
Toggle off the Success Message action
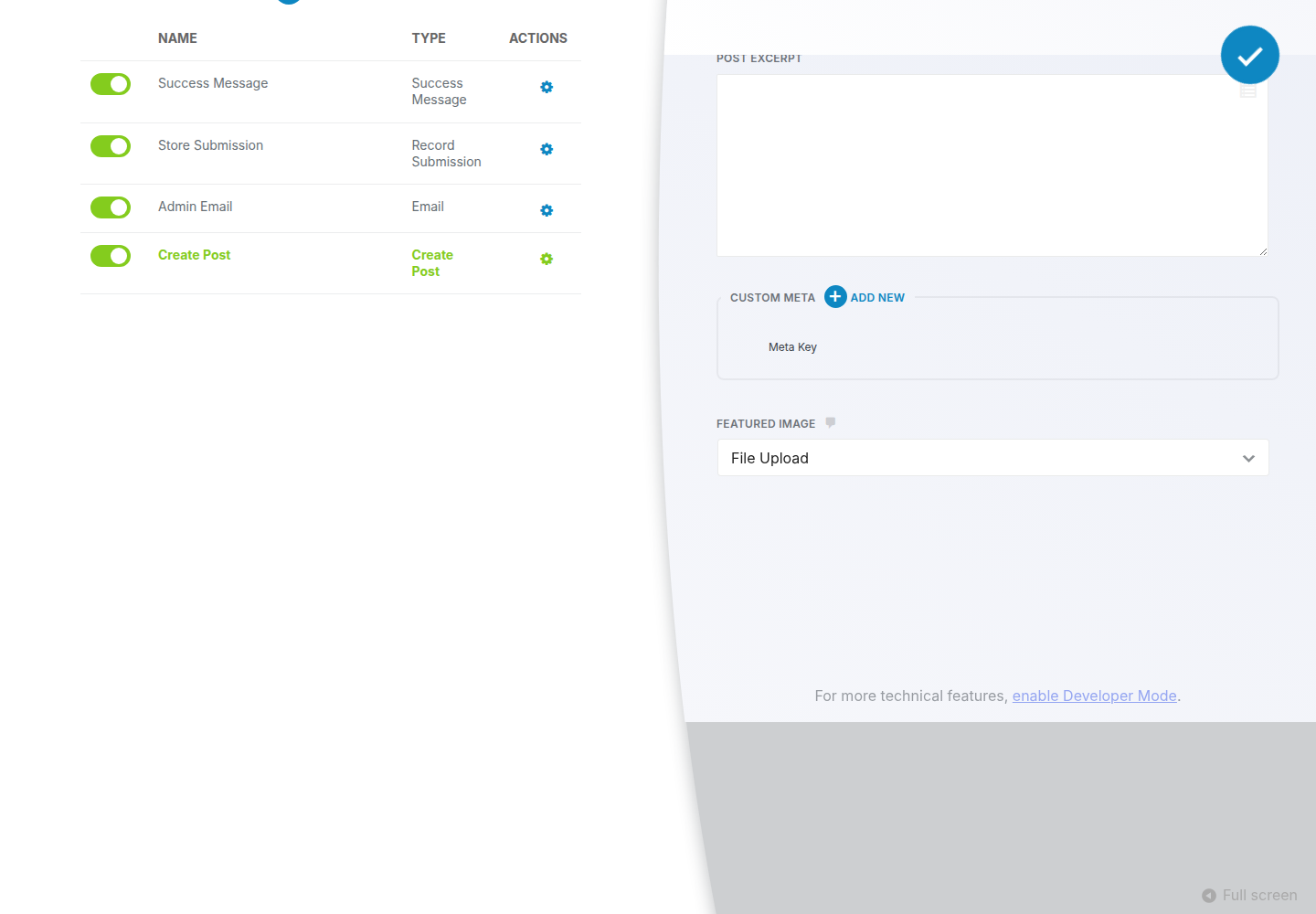click(111, 84)
